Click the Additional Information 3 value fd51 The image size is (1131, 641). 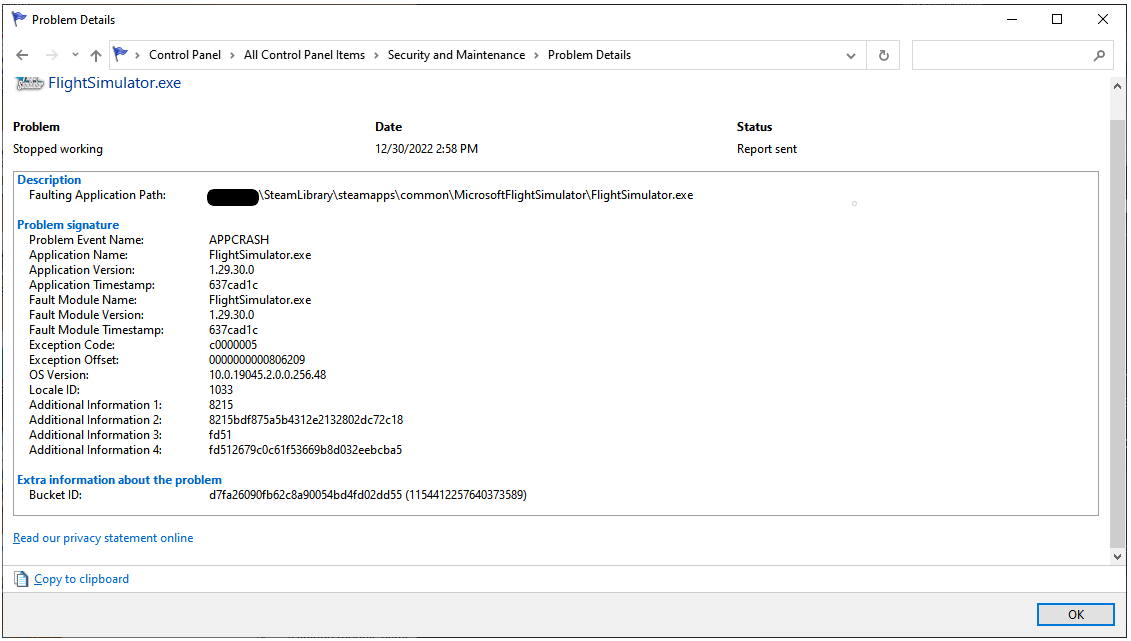point(220,435)
